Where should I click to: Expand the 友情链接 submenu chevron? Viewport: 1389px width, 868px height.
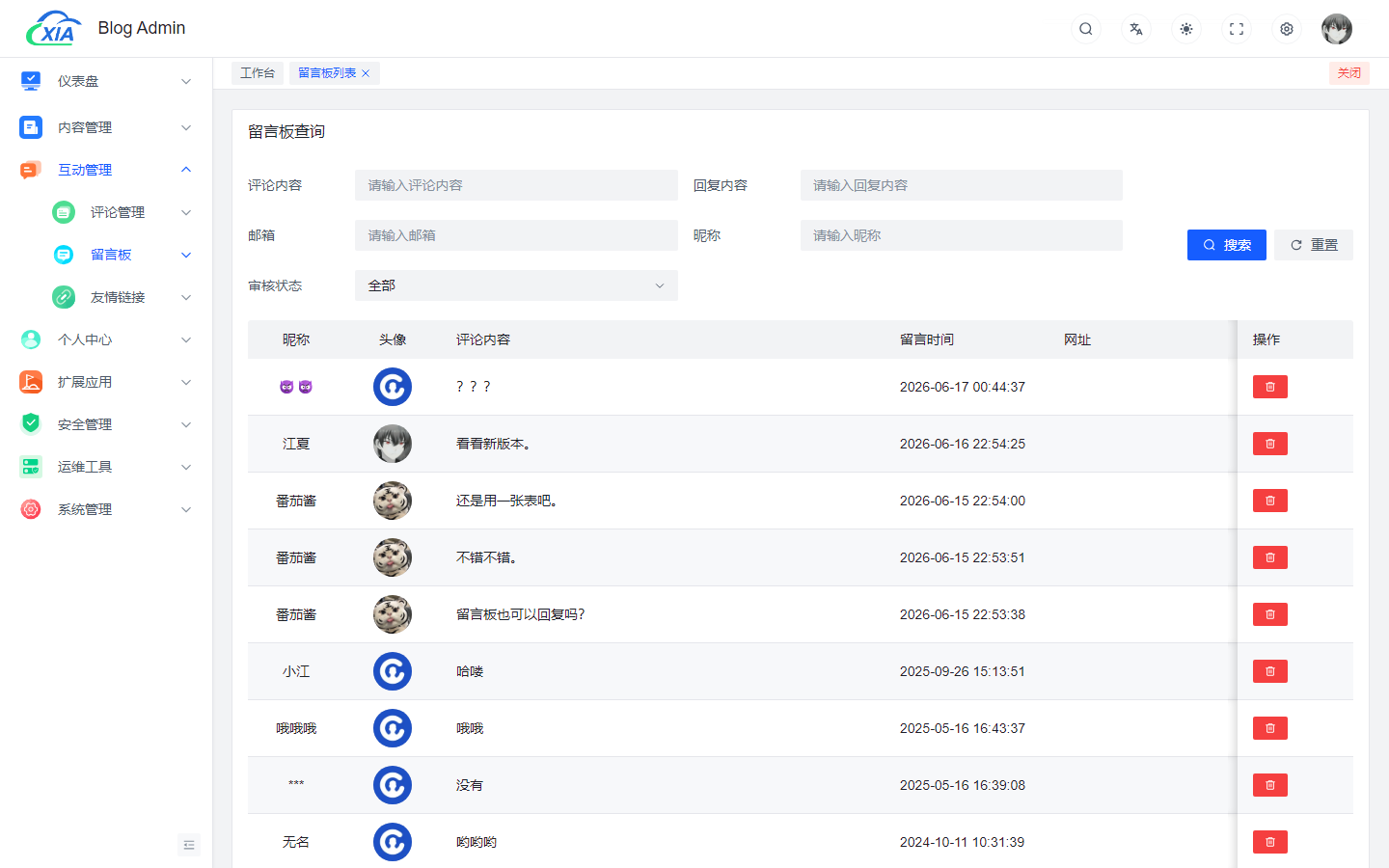tap(186, 297)
